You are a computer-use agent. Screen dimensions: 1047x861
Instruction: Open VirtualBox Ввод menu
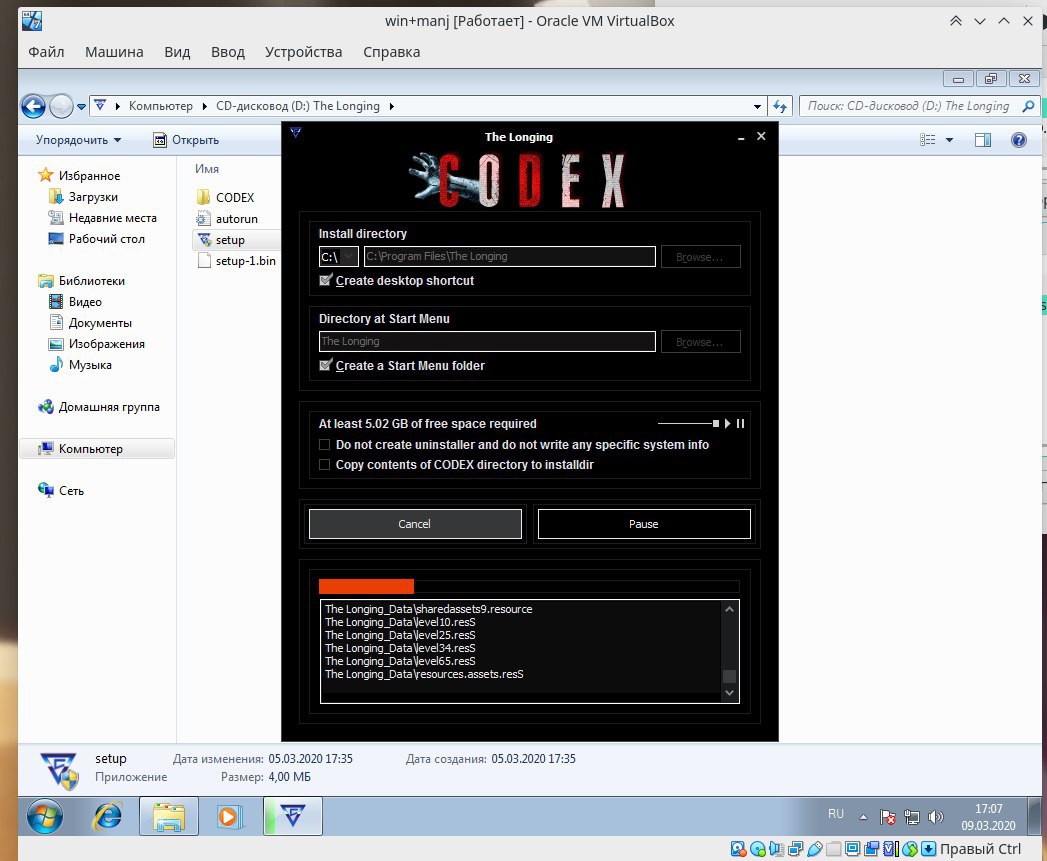click(x=228, y=52)
